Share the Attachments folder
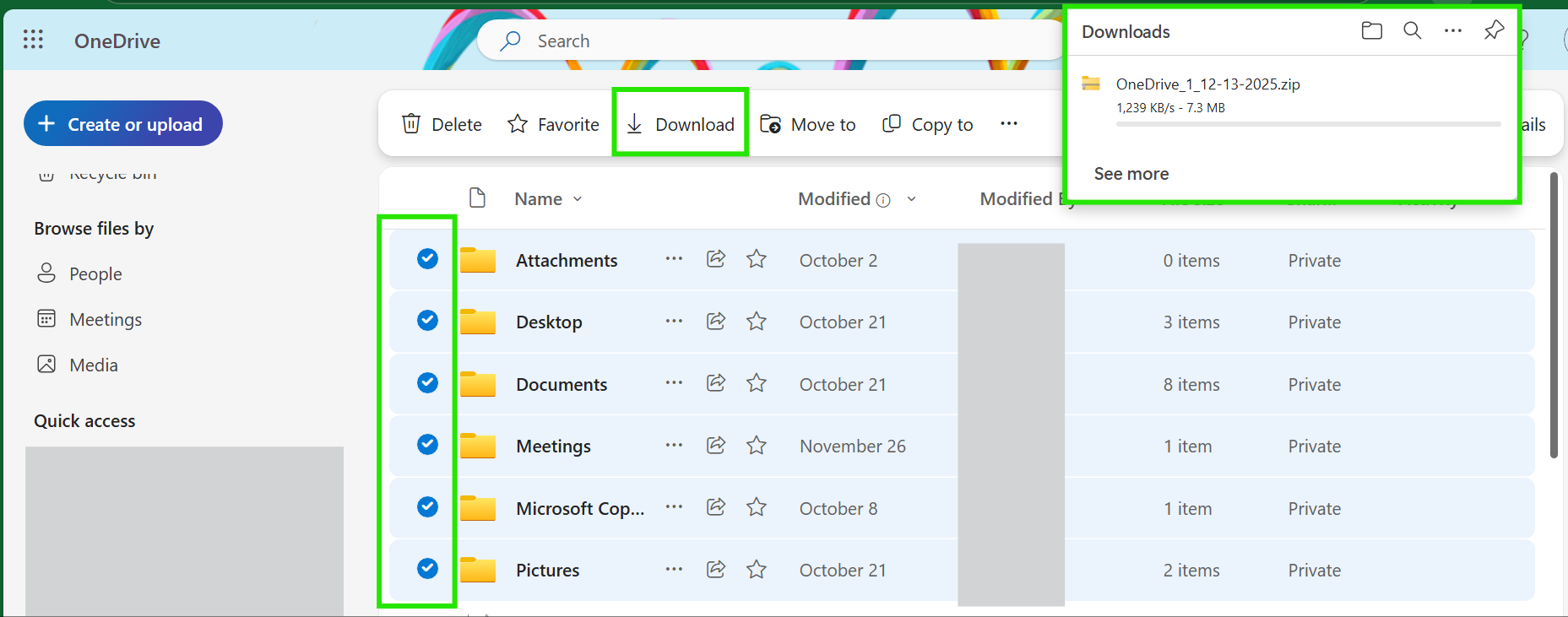1568x617 pixels. point(716,259)
